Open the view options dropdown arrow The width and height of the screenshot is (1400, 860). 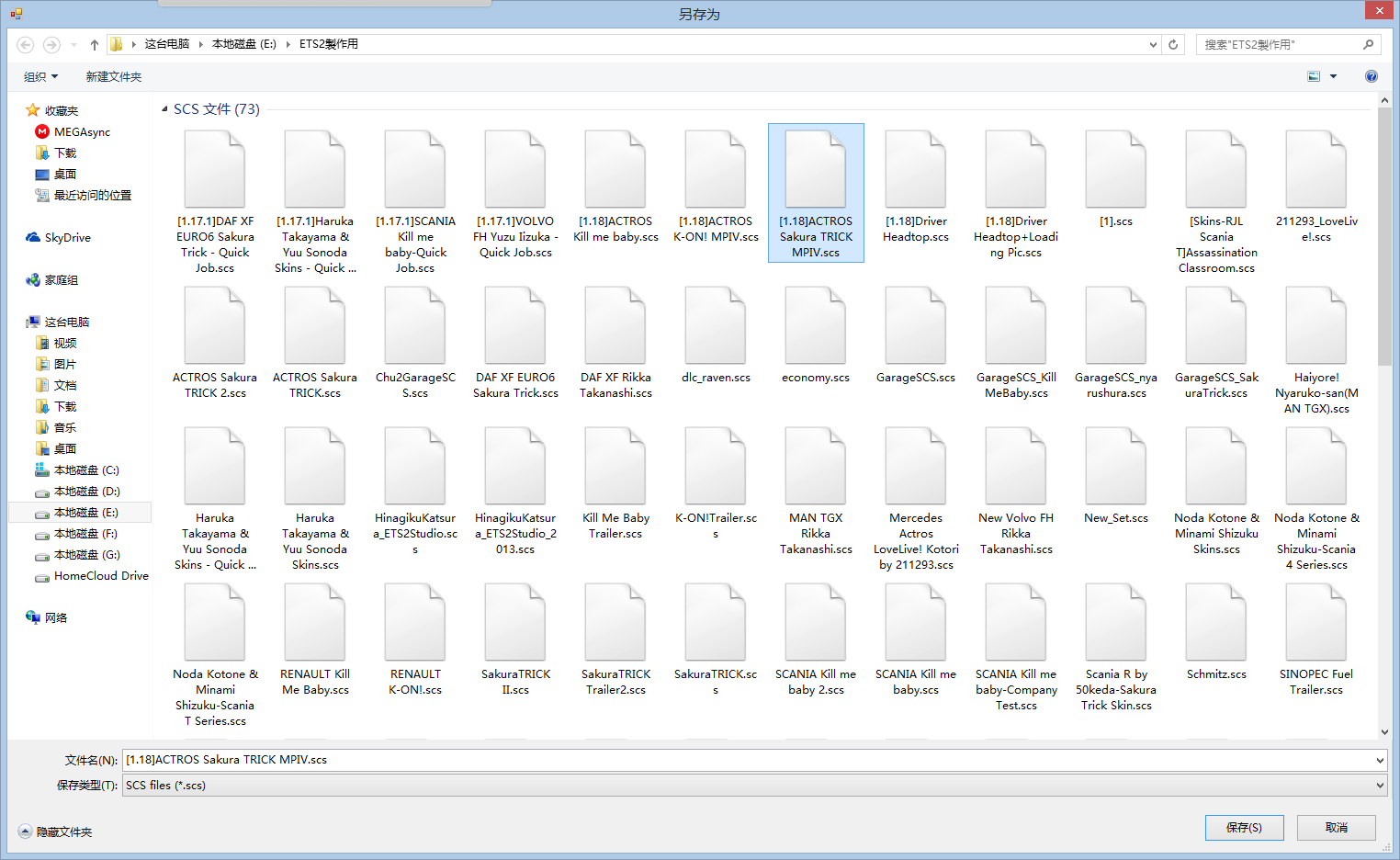1334,76
